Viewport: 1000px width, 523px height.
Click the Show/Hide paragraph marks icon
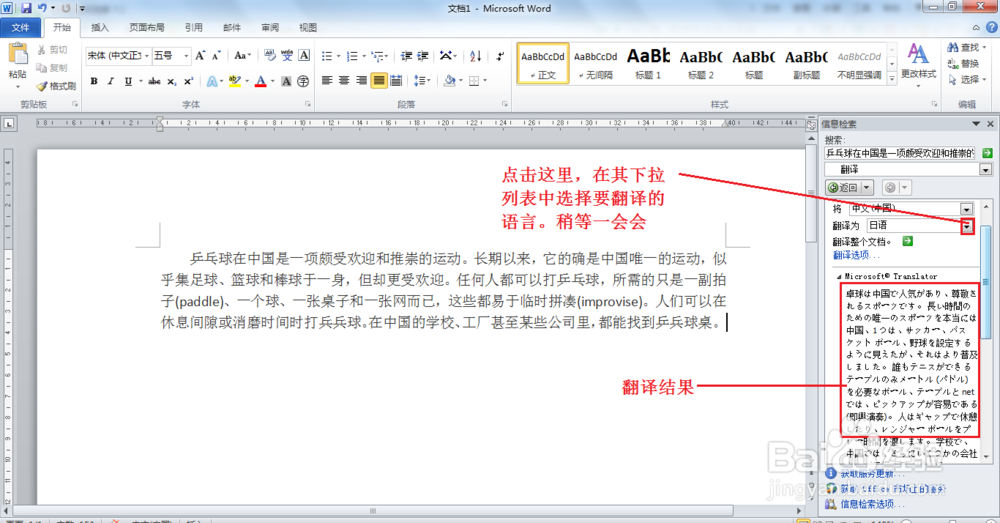pyautogui.click(x=500, y=56)
